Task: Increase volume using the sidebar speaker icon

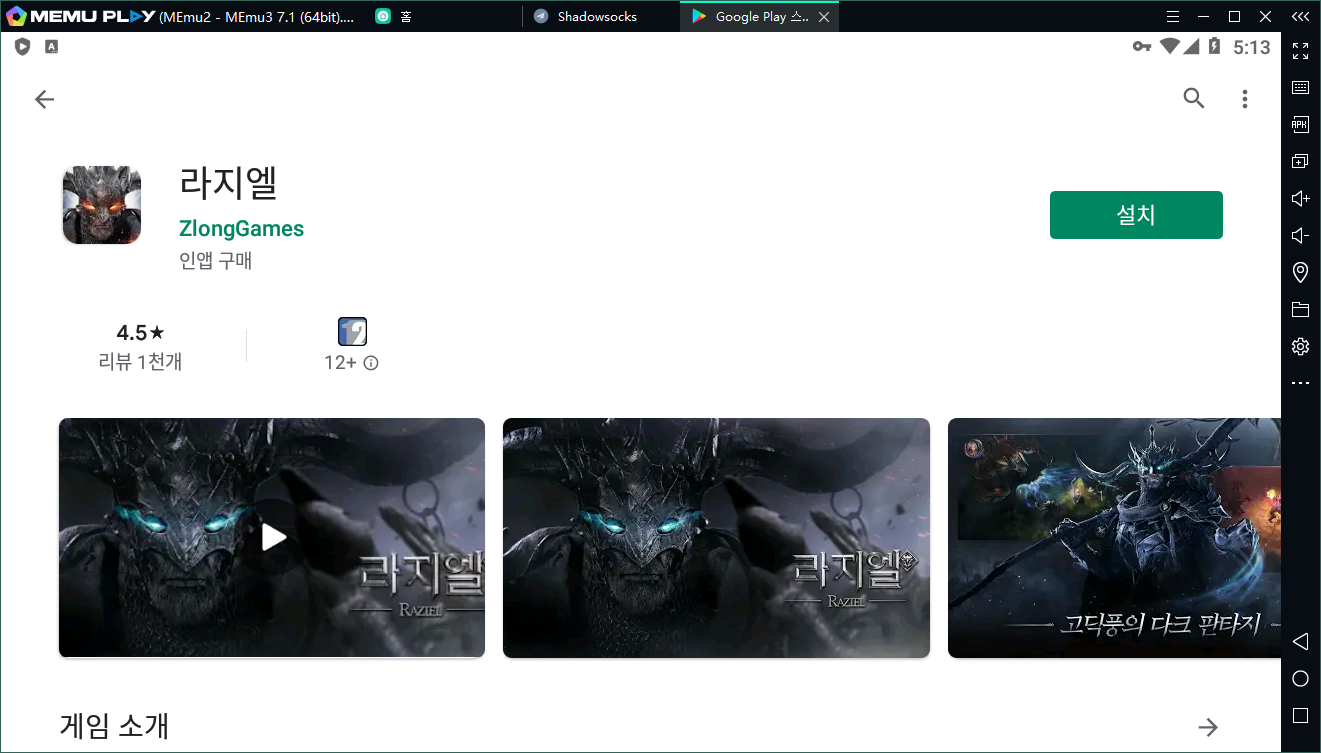Action: 1300,198
